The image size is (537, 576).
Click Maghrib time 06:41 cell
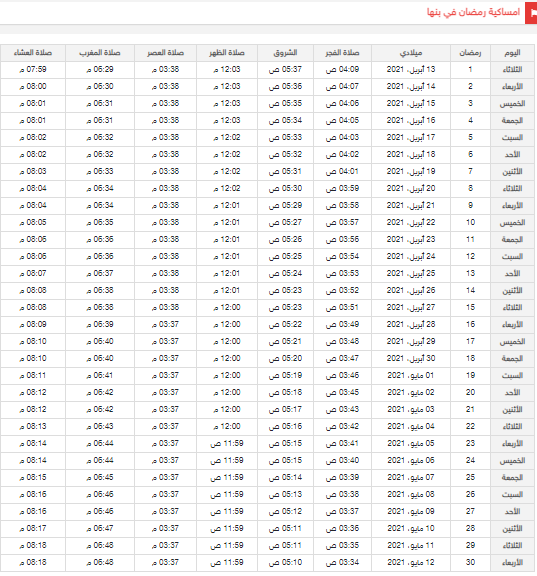click(100, 375)
